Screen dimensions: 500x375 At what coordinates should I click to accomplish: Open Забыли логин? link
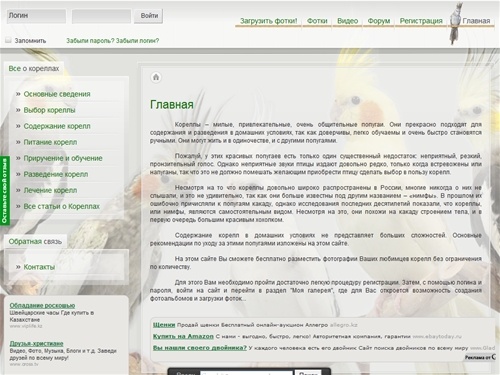click(137, 41)
